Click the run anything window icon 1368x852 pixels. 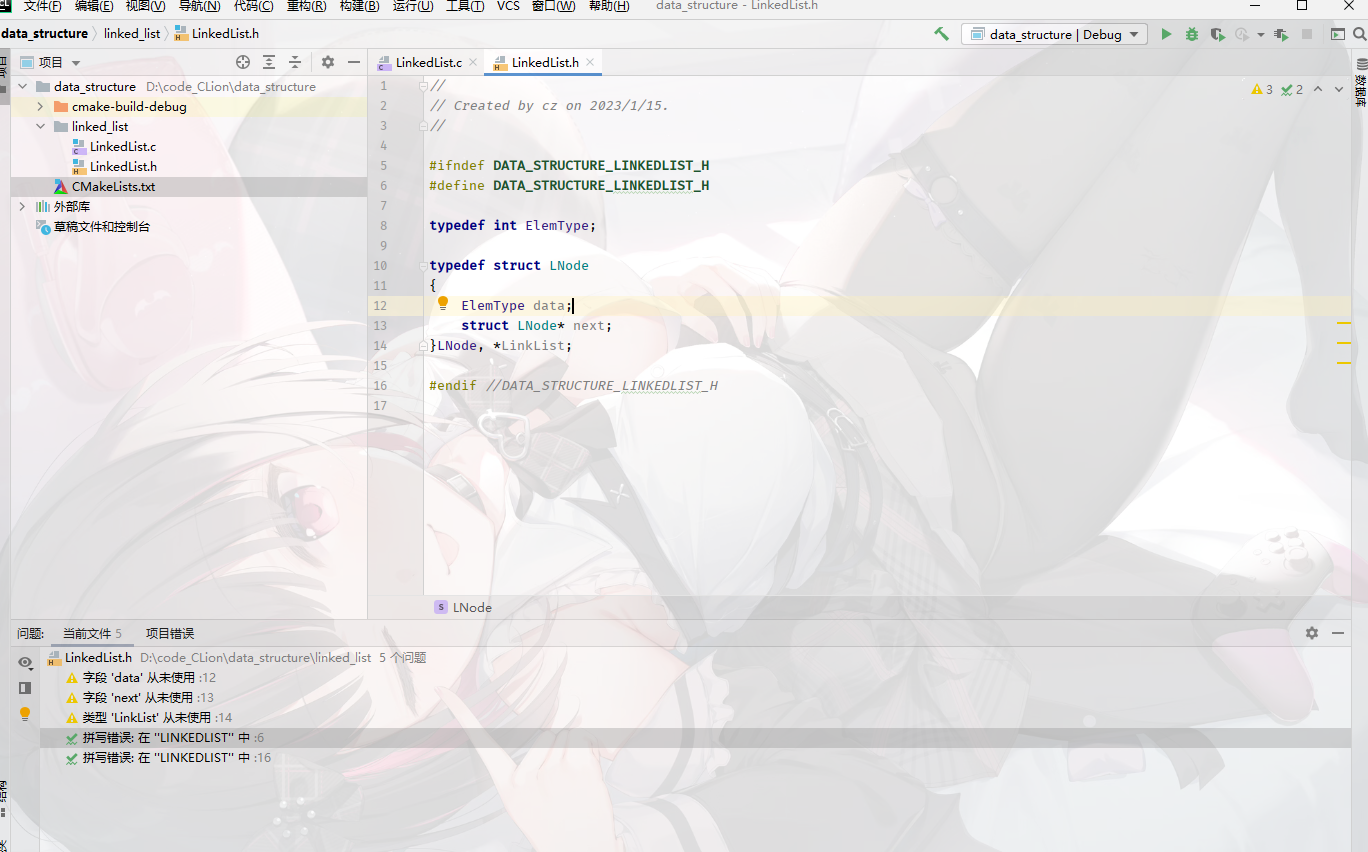(1338, 34)
